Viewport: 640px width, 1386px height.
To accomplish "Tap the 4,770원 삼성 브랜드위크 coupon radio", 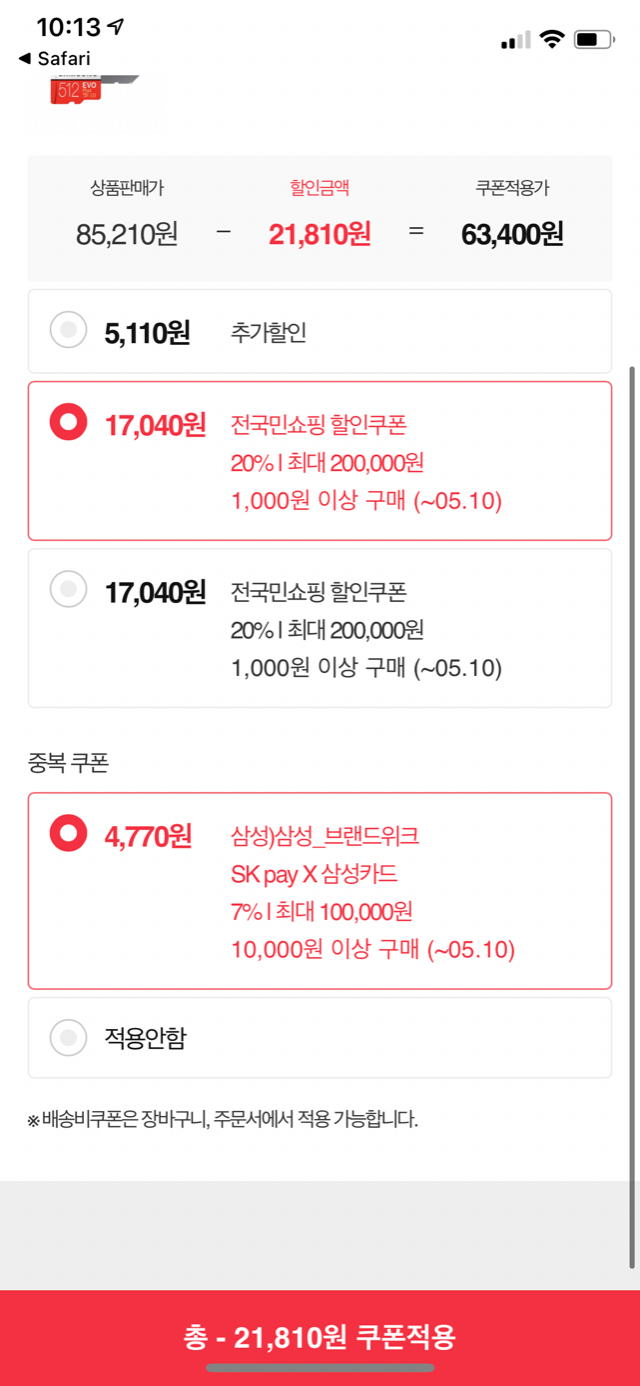I will pos(68,833).
